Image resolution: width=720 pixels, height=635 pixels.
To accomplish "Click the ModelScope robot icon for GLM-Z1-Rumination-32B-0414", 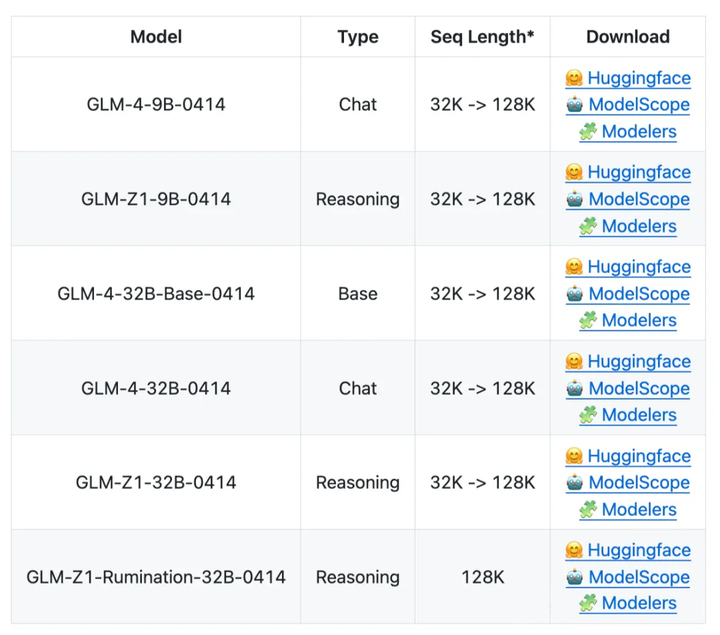I will (x=575, y=577).
